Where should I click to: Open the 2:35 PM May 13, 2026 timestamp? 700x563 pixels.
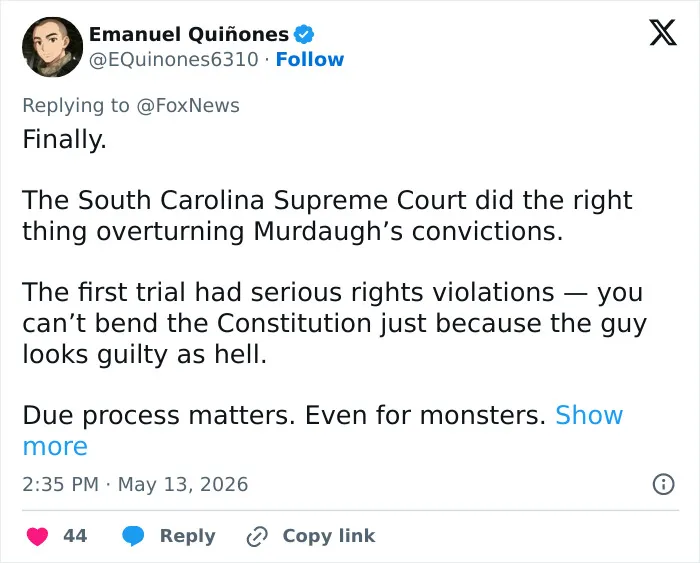pyautogui.click(x=135, y=484)
